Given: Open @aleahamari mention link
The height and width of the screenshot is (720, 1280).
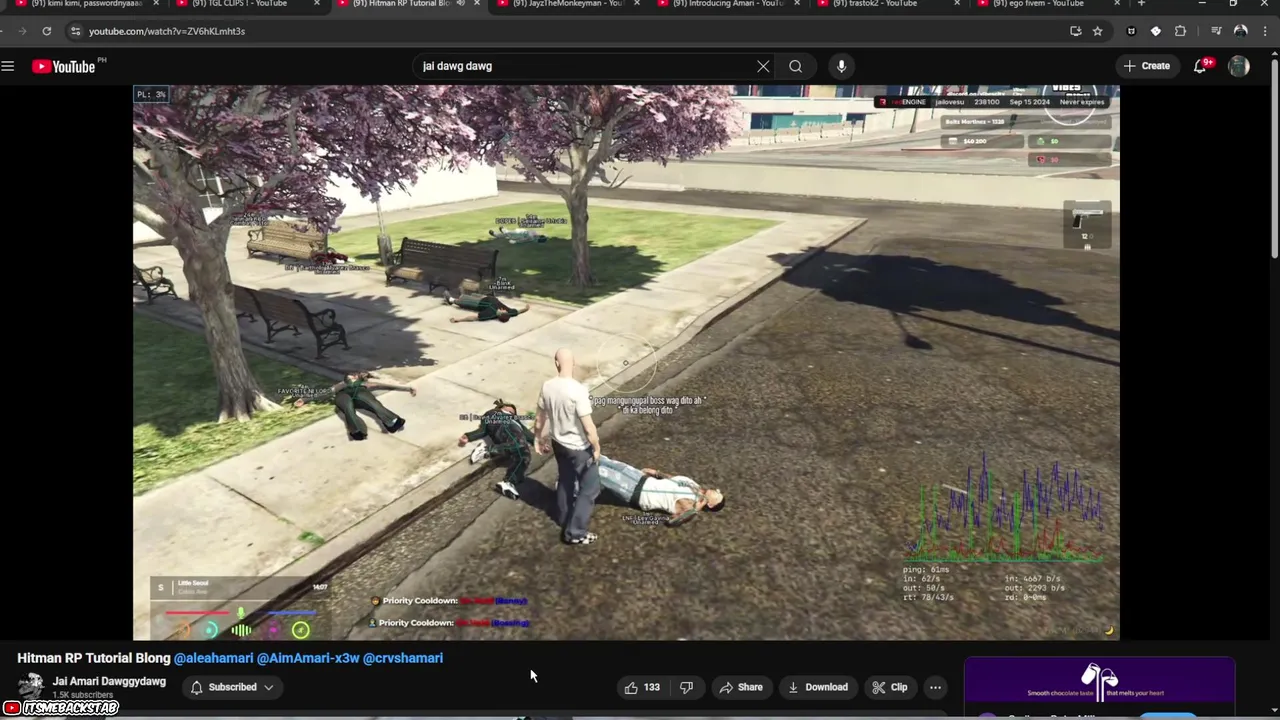Looking at the screenshot, I should click(x=213, y=658).
